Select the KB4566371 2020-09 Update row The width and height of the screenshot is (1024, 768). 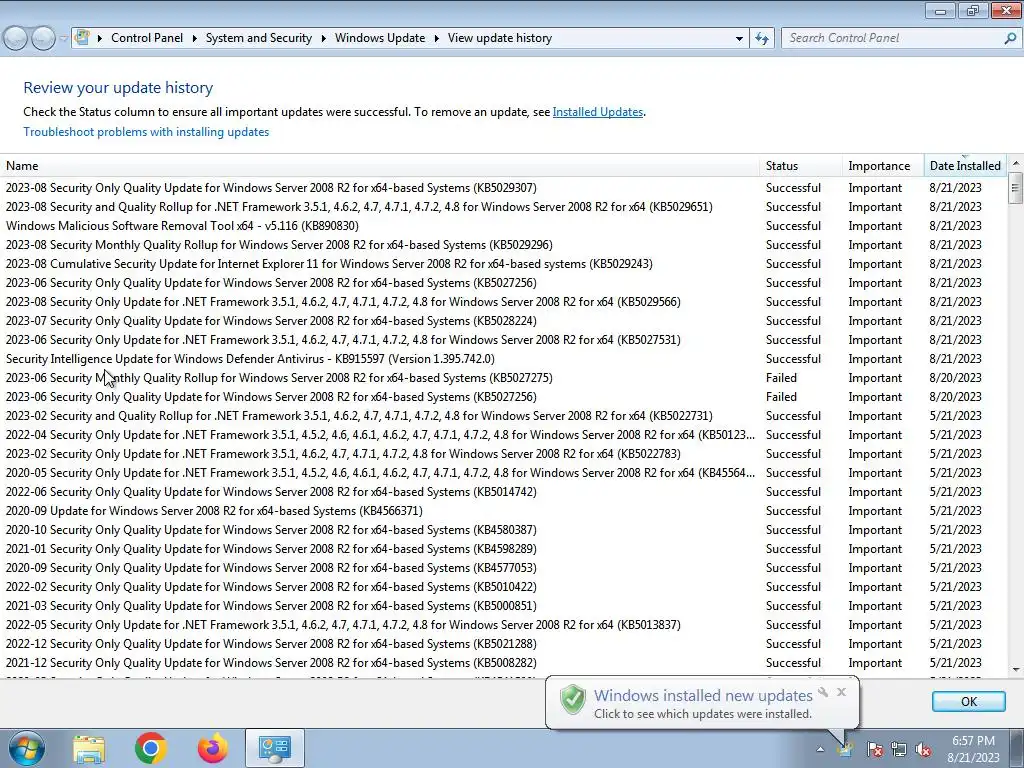point(503,511)
